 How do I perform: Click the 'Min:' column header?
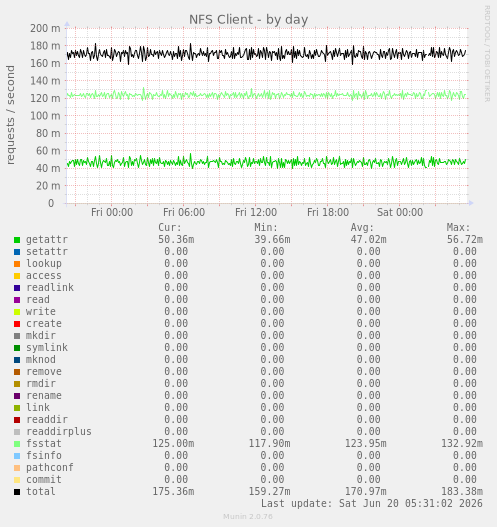click(266, 228)
